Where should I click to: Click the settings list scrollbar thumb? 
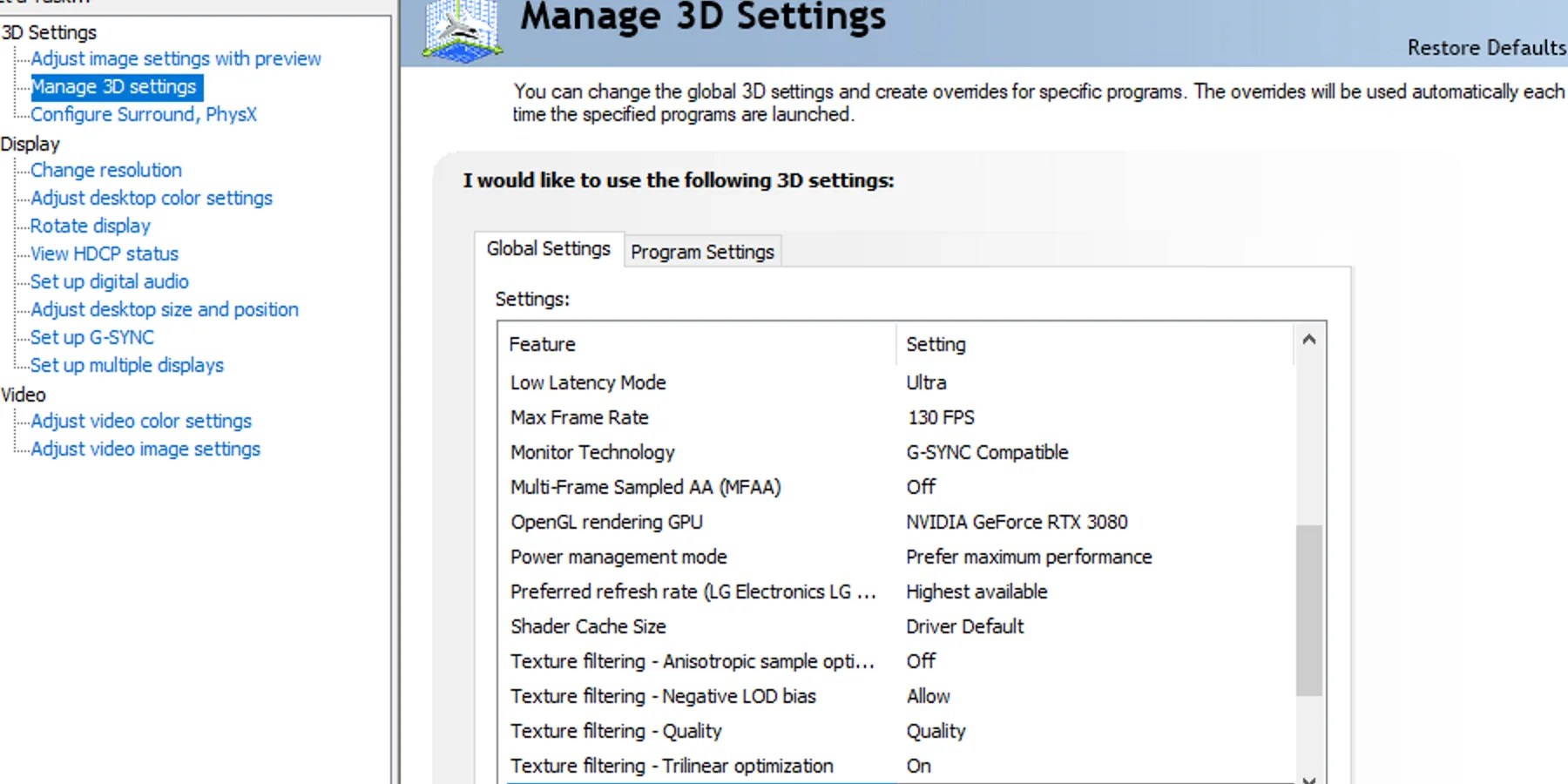click(1308, 610)
